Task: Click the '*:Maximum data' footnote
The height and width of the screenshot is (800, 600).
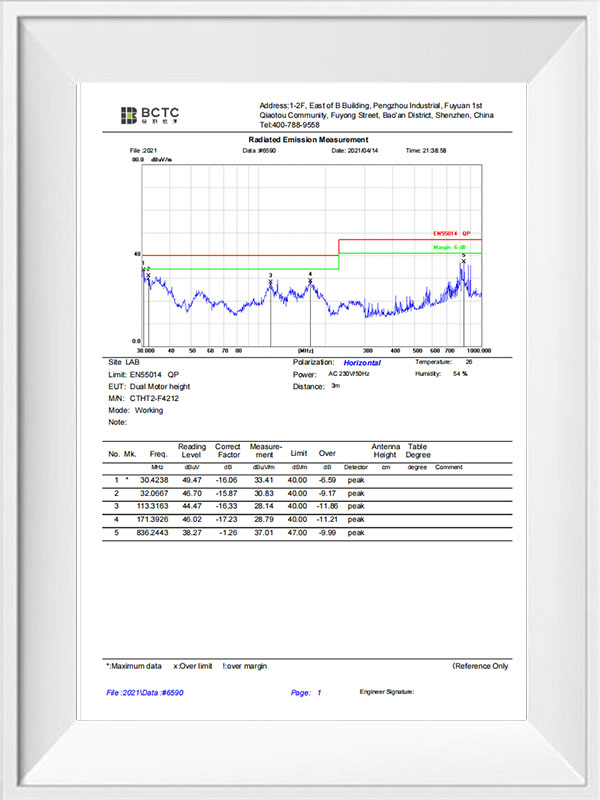Action: [134, 666]
